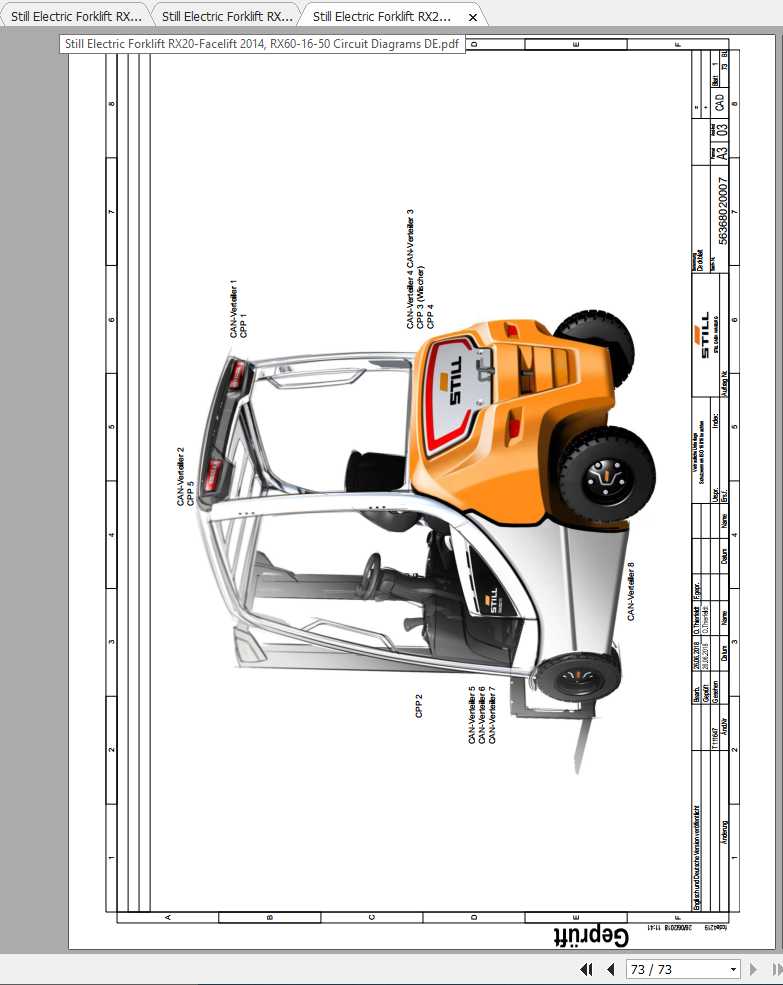Switch to the first Still Electric Forklift document tab
783x985 pixels.
pos(75,16)
